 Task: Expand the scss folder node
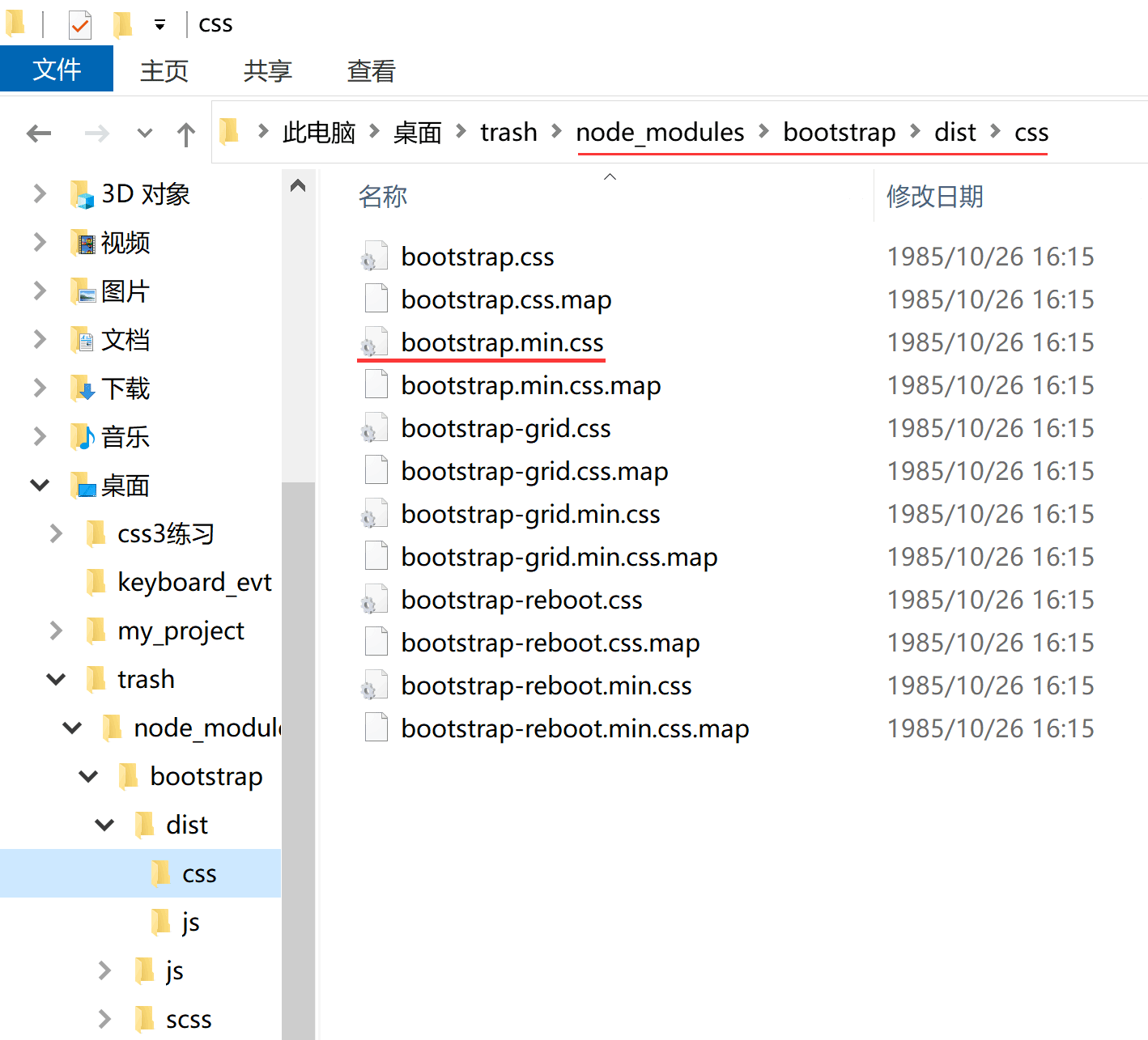pyautogui.click(x=104, y=1019)
